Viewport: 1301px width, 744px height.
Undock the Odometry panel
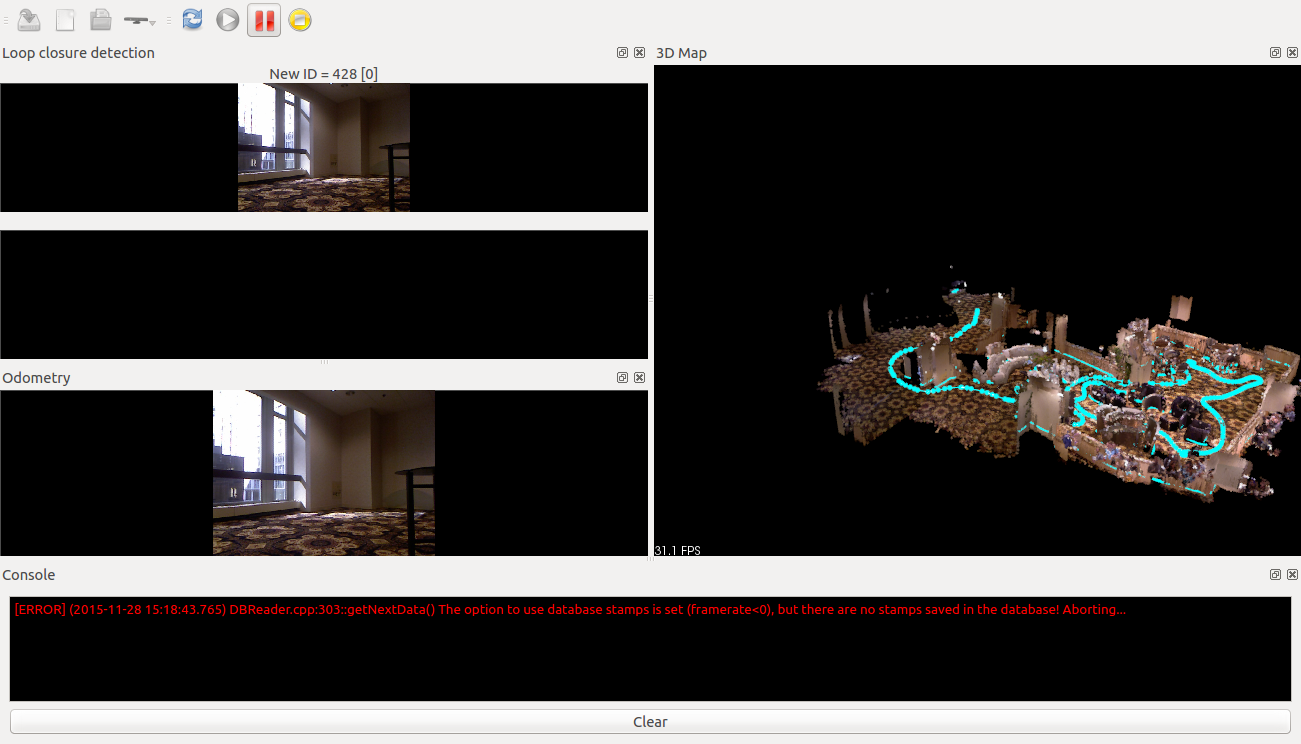point(622,378)
